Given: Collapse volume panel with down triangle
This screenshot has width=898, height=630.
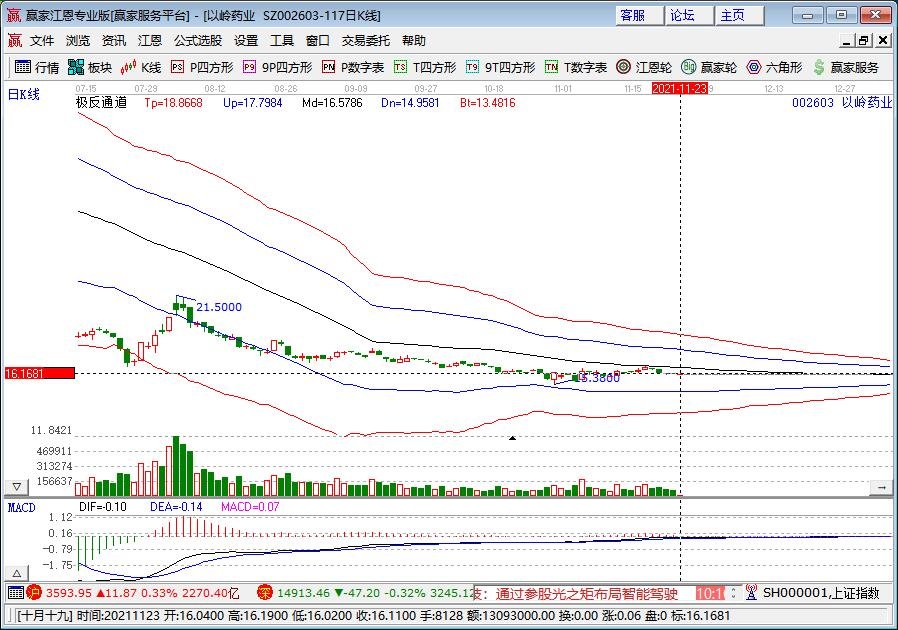Looking at the screenshot, I should point(17,487).
